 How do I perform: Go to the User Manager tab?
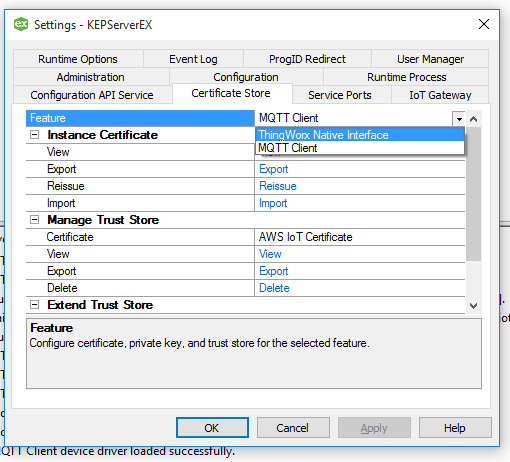tap(430, 59)
